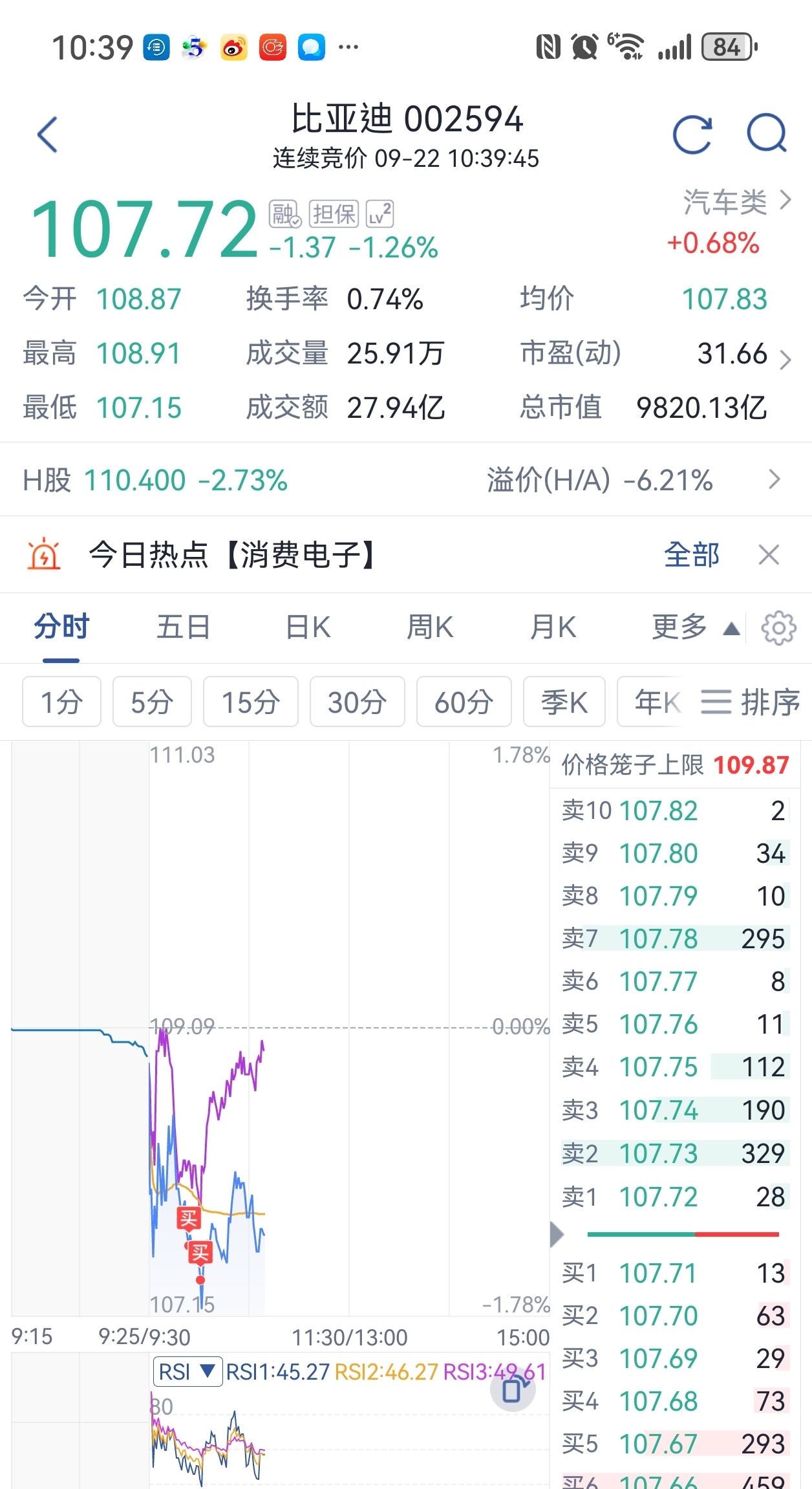Expand 更多 chart periods dropdown
This screenshot has height=1489, width=812.
696,627
